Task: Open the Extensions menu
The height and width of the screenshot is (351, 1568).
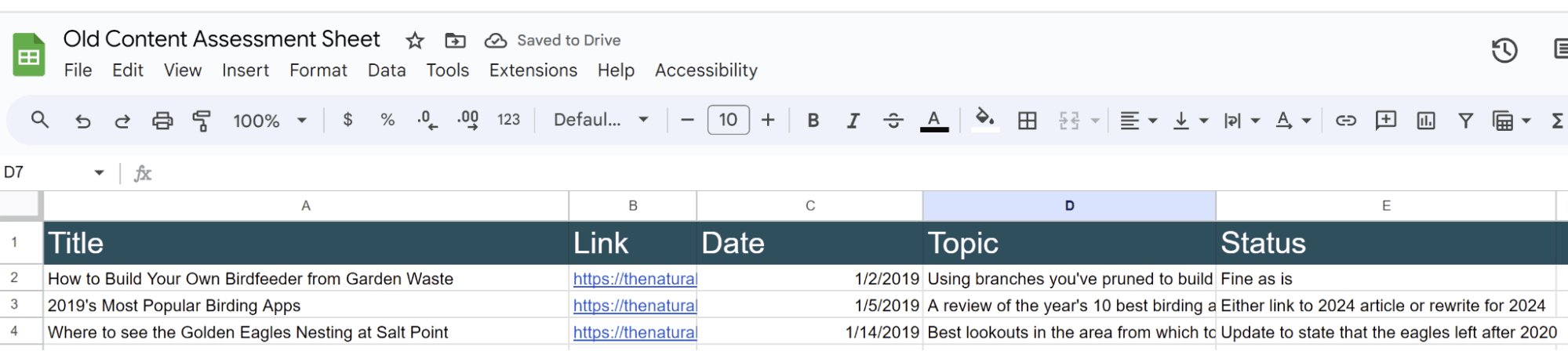Action: tap(533, 71)
